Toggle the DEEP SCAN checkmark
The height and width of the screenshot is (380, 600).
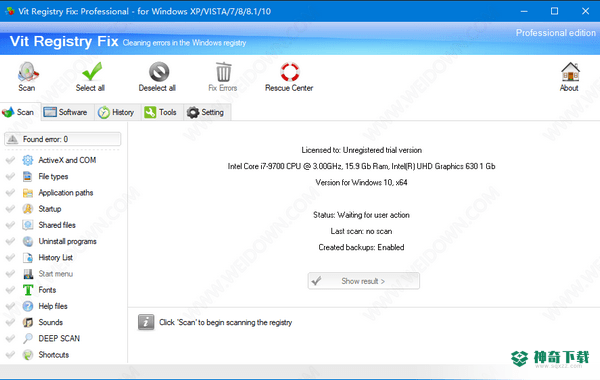[10, 339]
